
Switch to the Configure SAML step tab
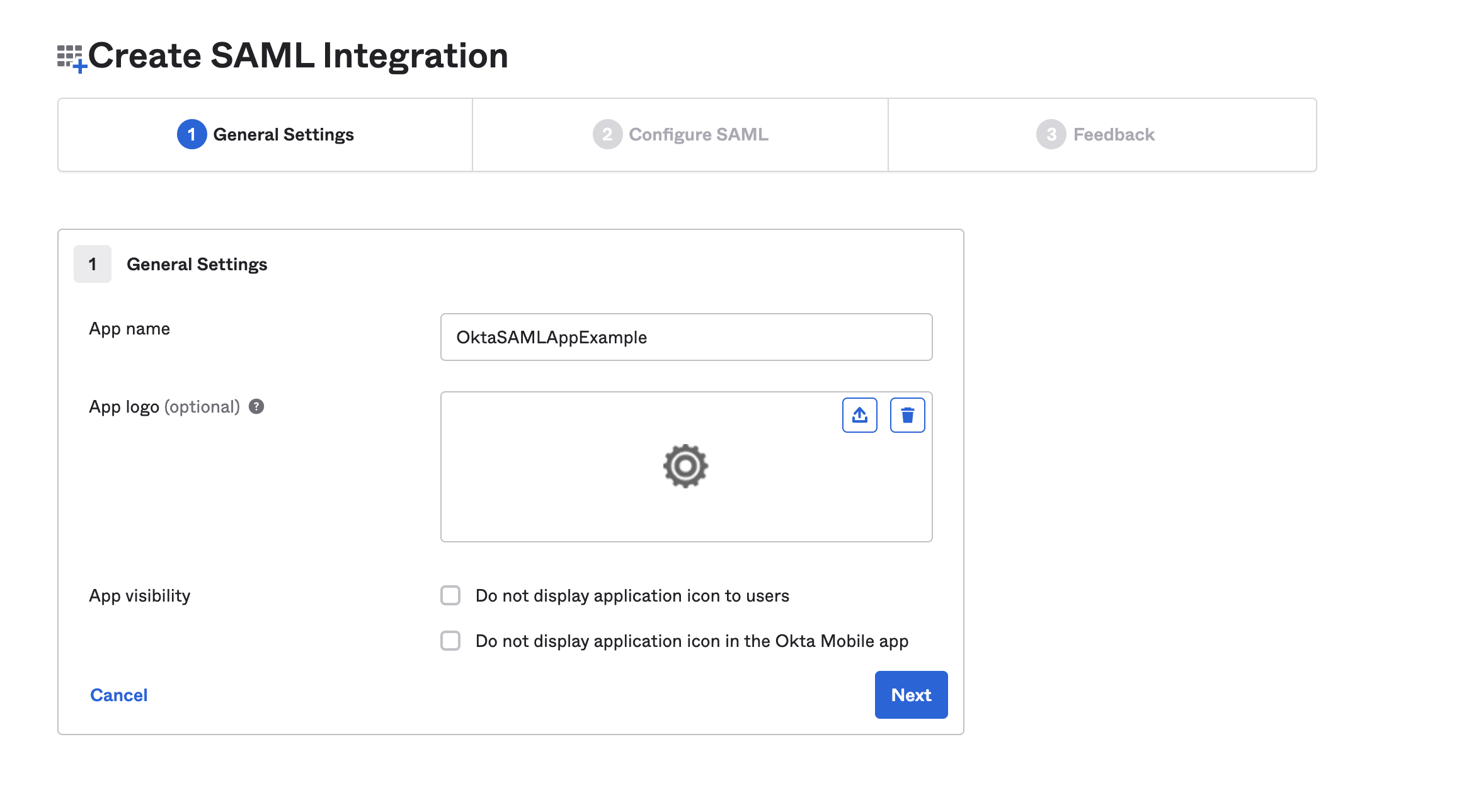pyautogui.click(x=680, y=134)
